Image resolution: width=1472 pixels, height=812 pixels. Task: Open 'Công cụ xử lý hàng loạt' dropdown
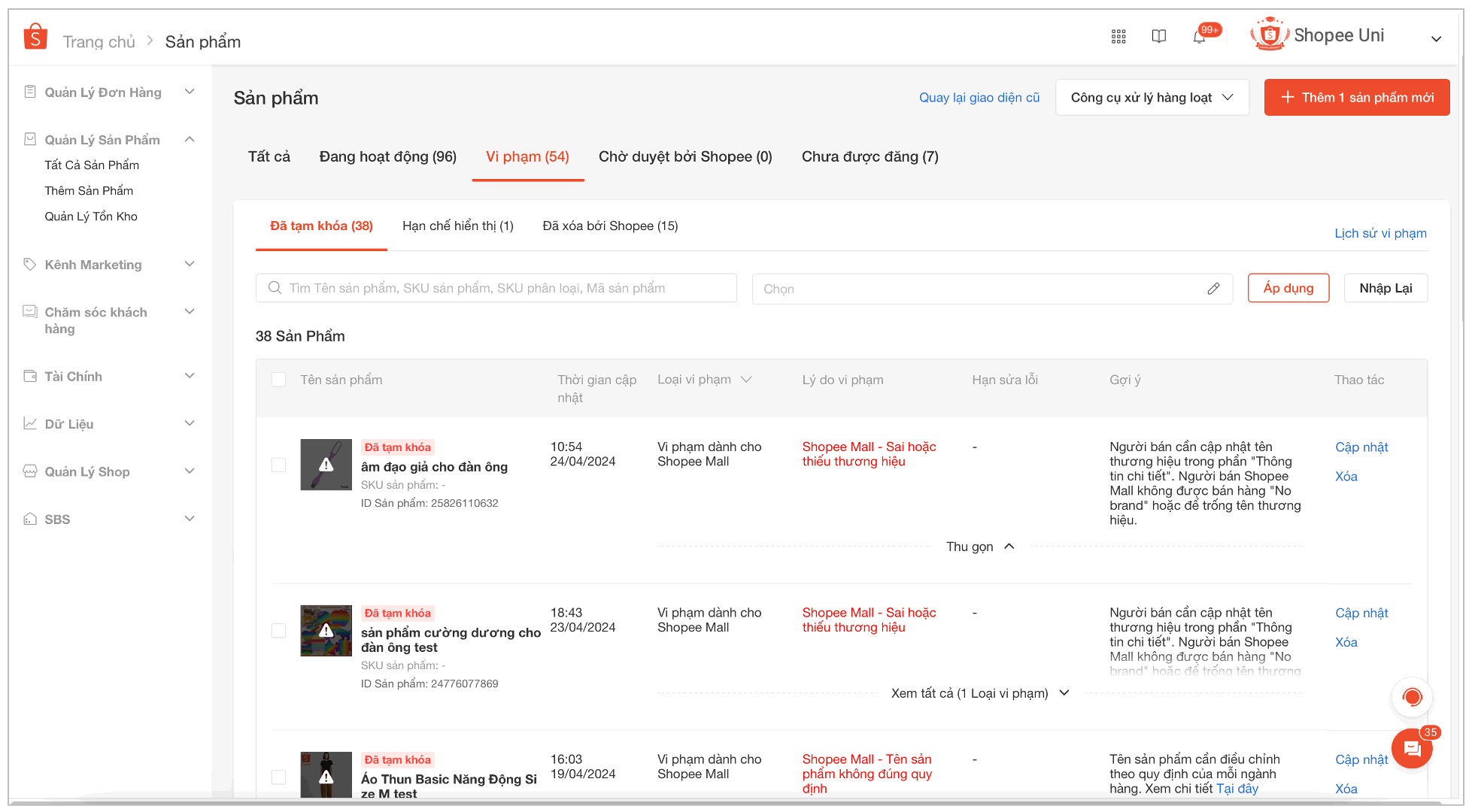pyautogui.click(x=1152, y=98)
